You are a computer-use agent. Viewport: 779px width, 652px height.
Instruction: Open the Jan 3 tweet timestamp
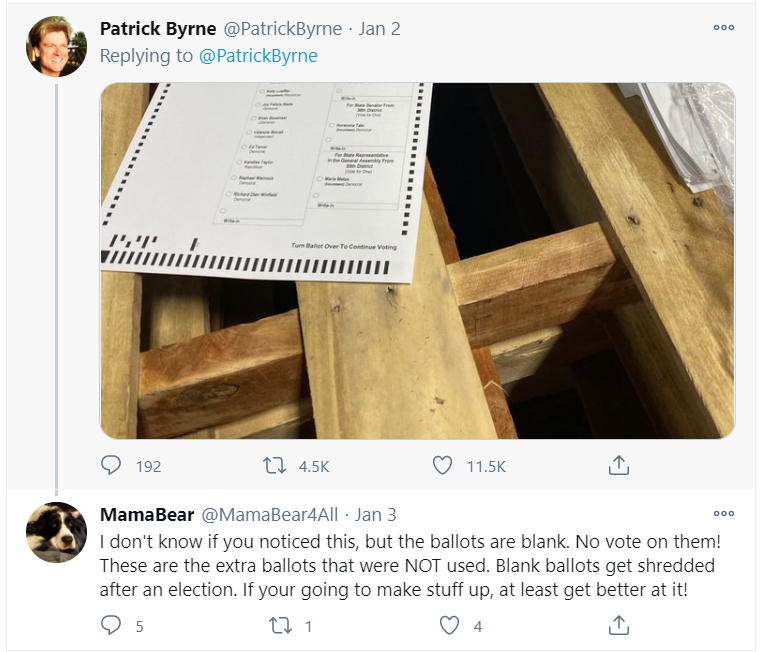click(376, 515)
